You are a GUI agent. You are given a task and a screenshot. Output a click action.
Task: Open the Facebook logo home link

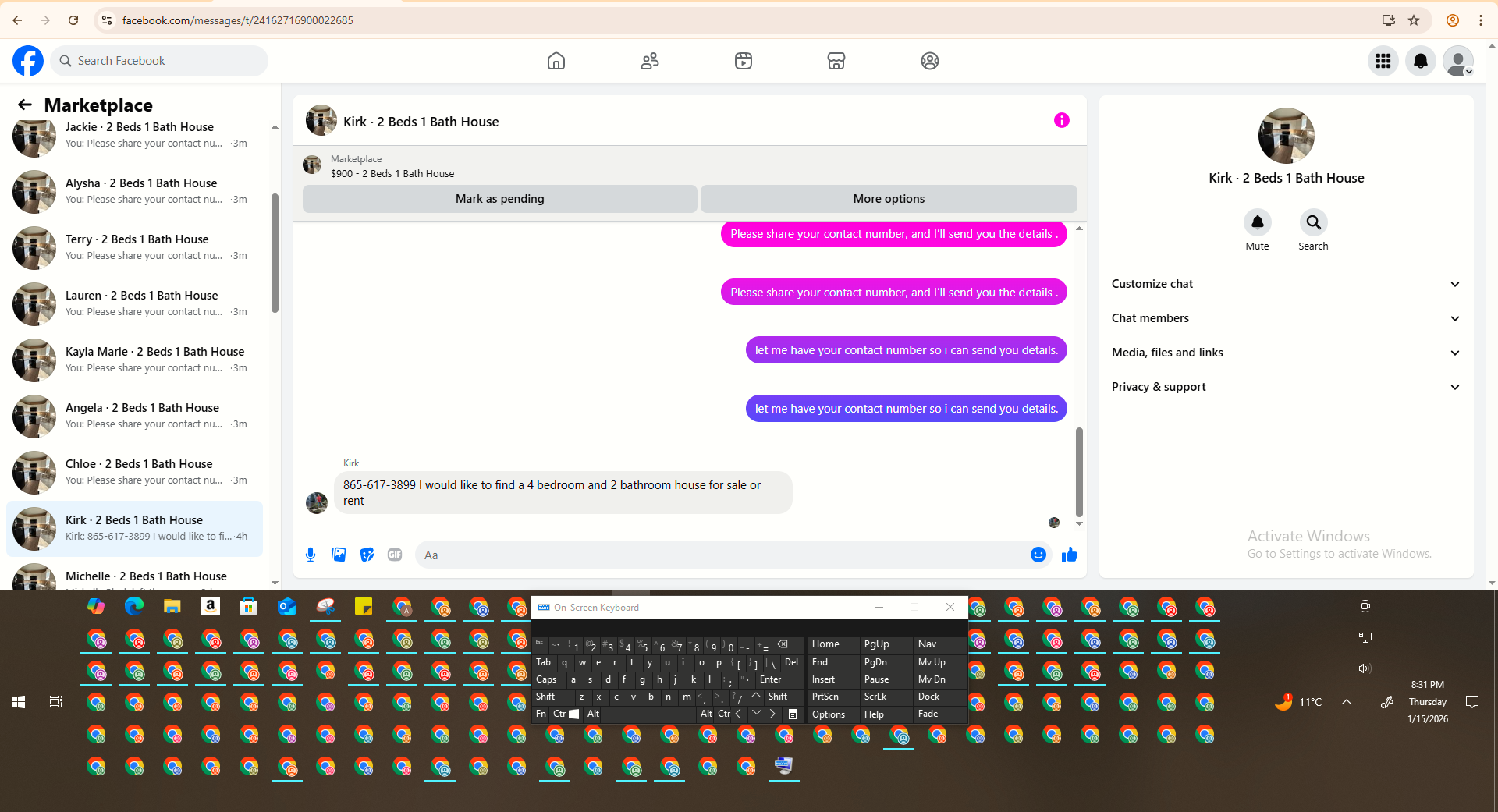tap(28, 61)
